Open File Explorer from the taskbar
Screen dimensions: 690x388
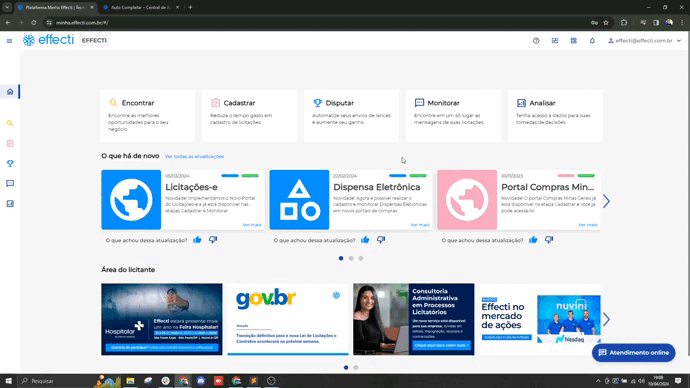pos(130,381)
